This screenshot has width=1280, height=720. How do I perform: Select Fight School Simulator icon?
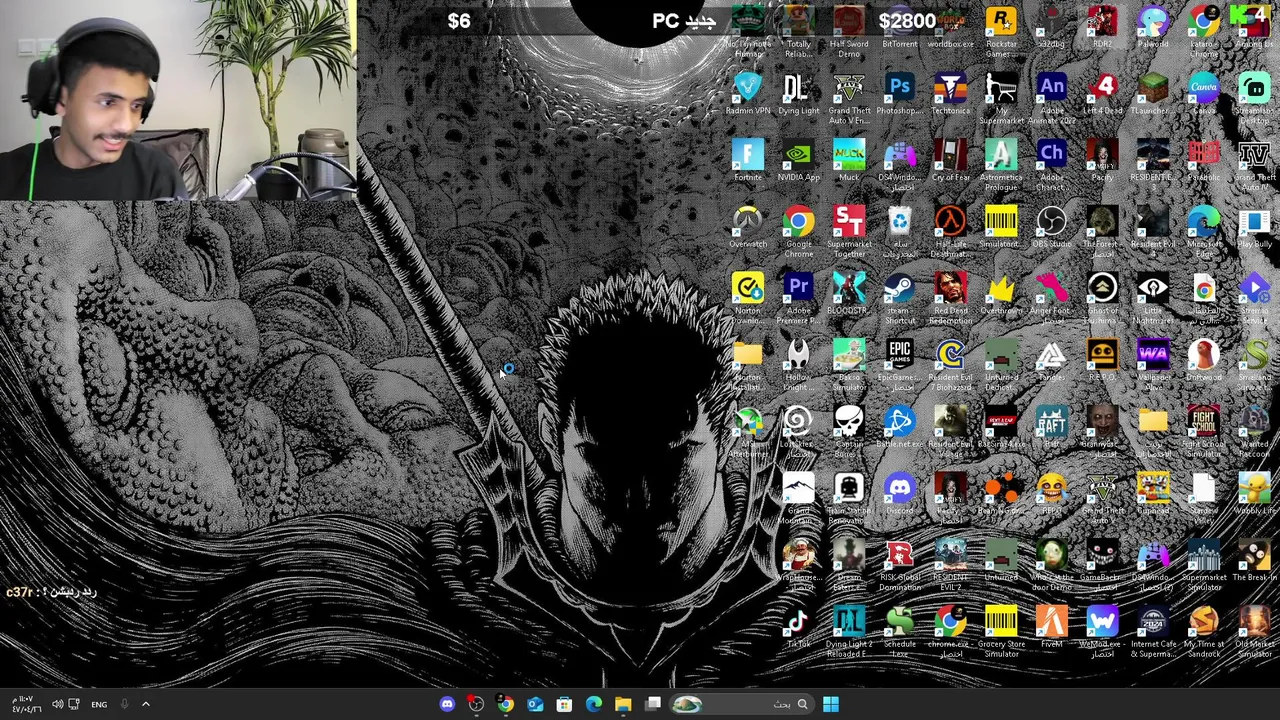[1204, 432]
